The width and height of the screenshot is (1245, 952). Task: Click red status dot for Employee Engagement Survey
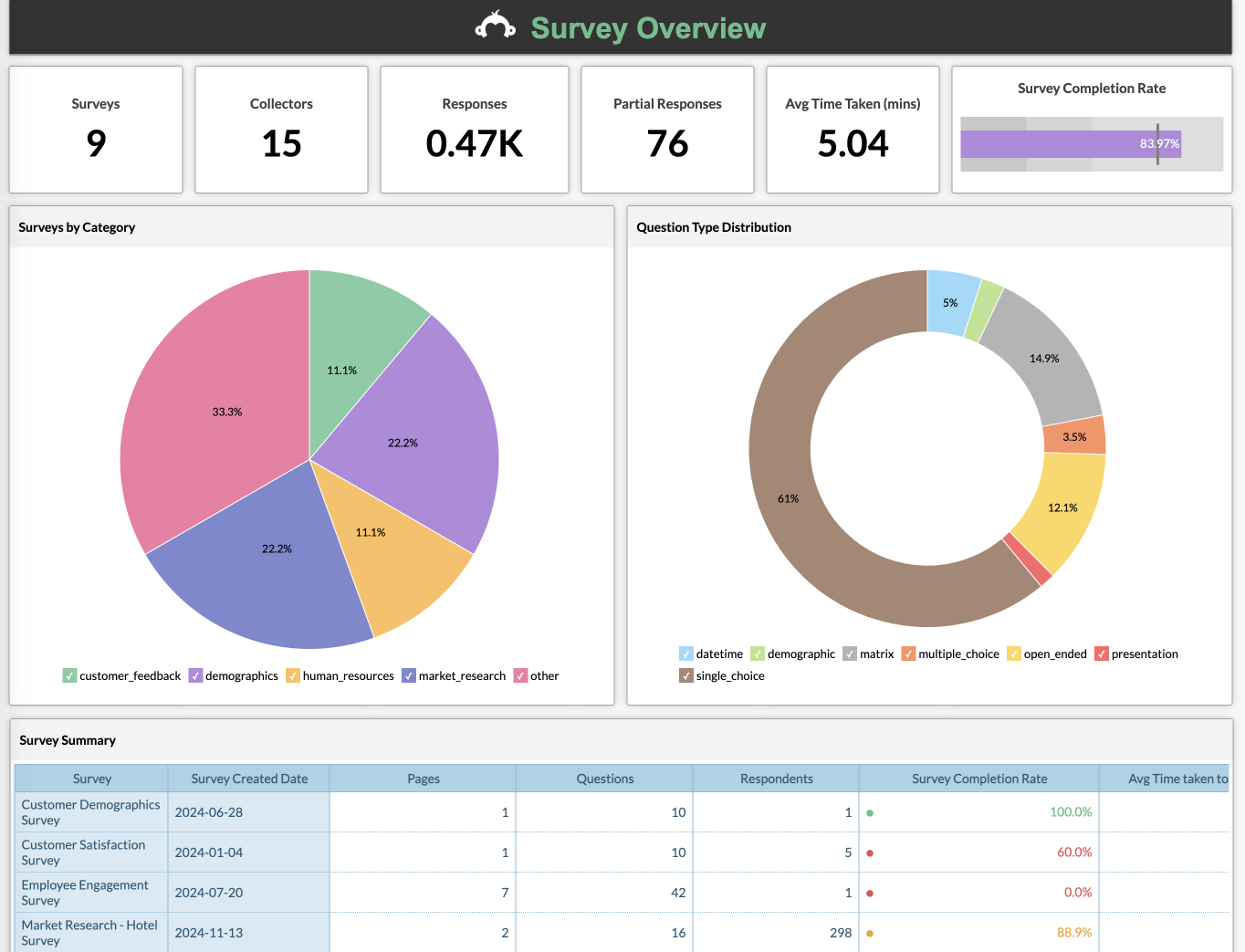coord(870,893)
